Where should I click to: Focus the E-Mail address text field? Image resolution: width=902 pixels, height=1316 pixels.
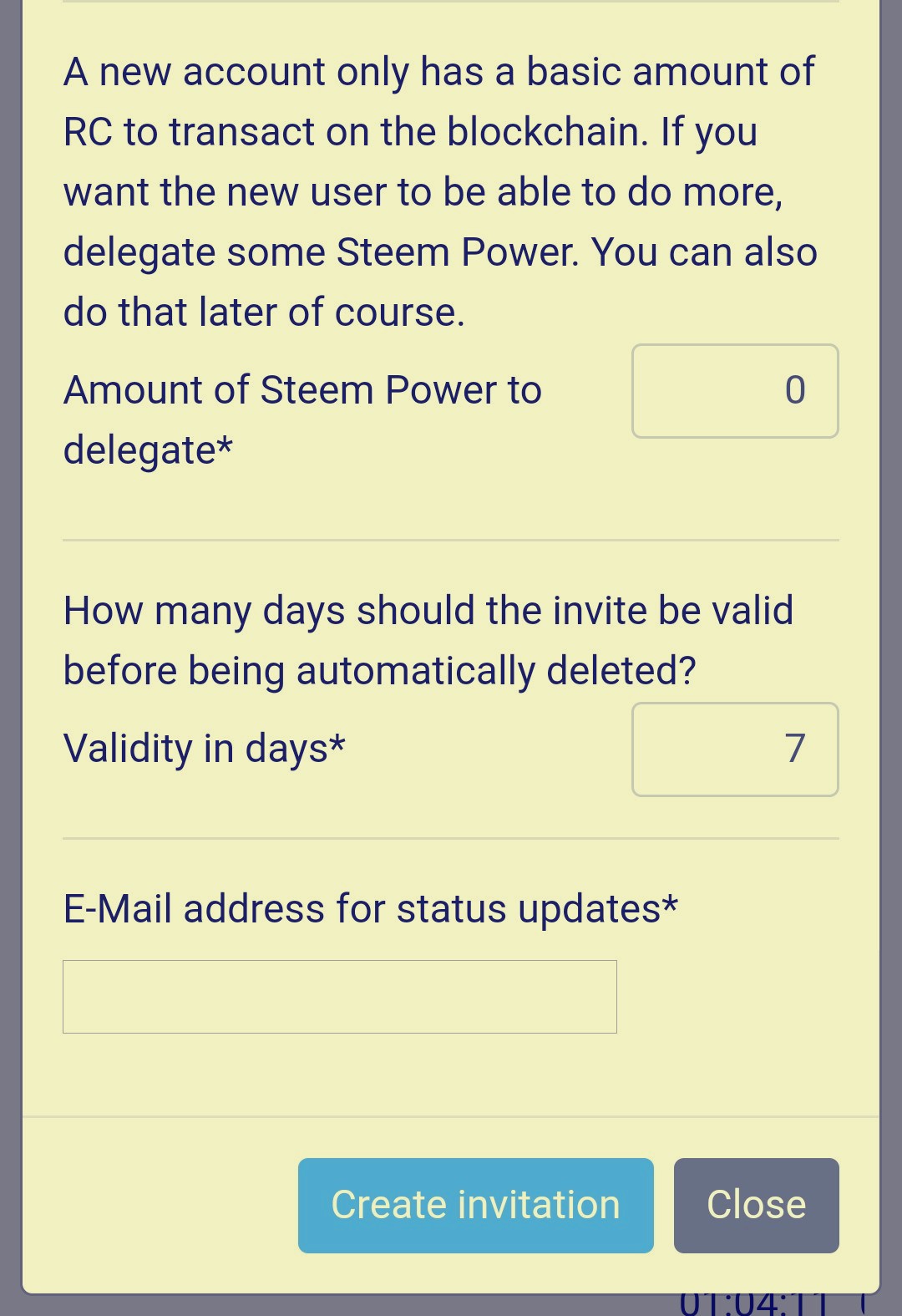340,997
